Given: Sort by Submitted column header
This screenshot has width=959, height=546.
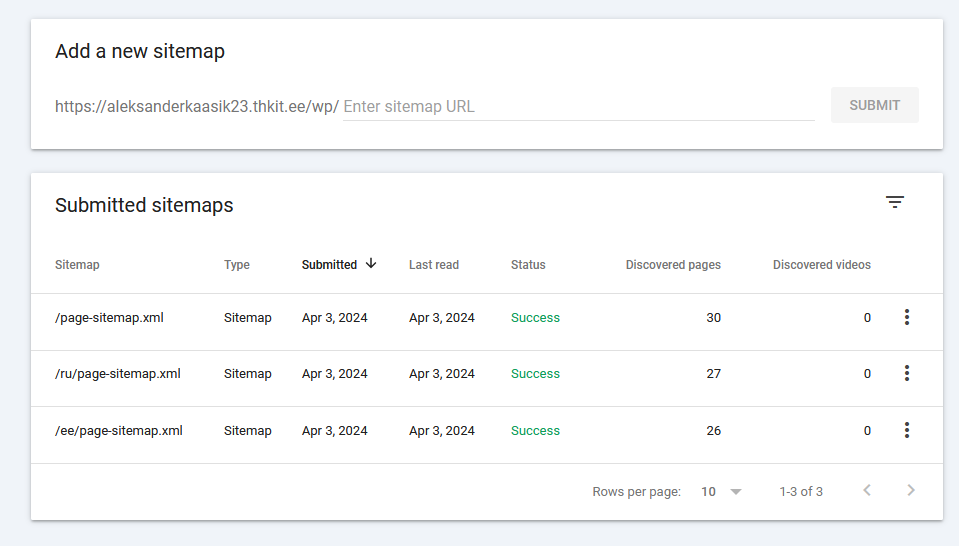Looking at the screenshot, I should (329, 265).
